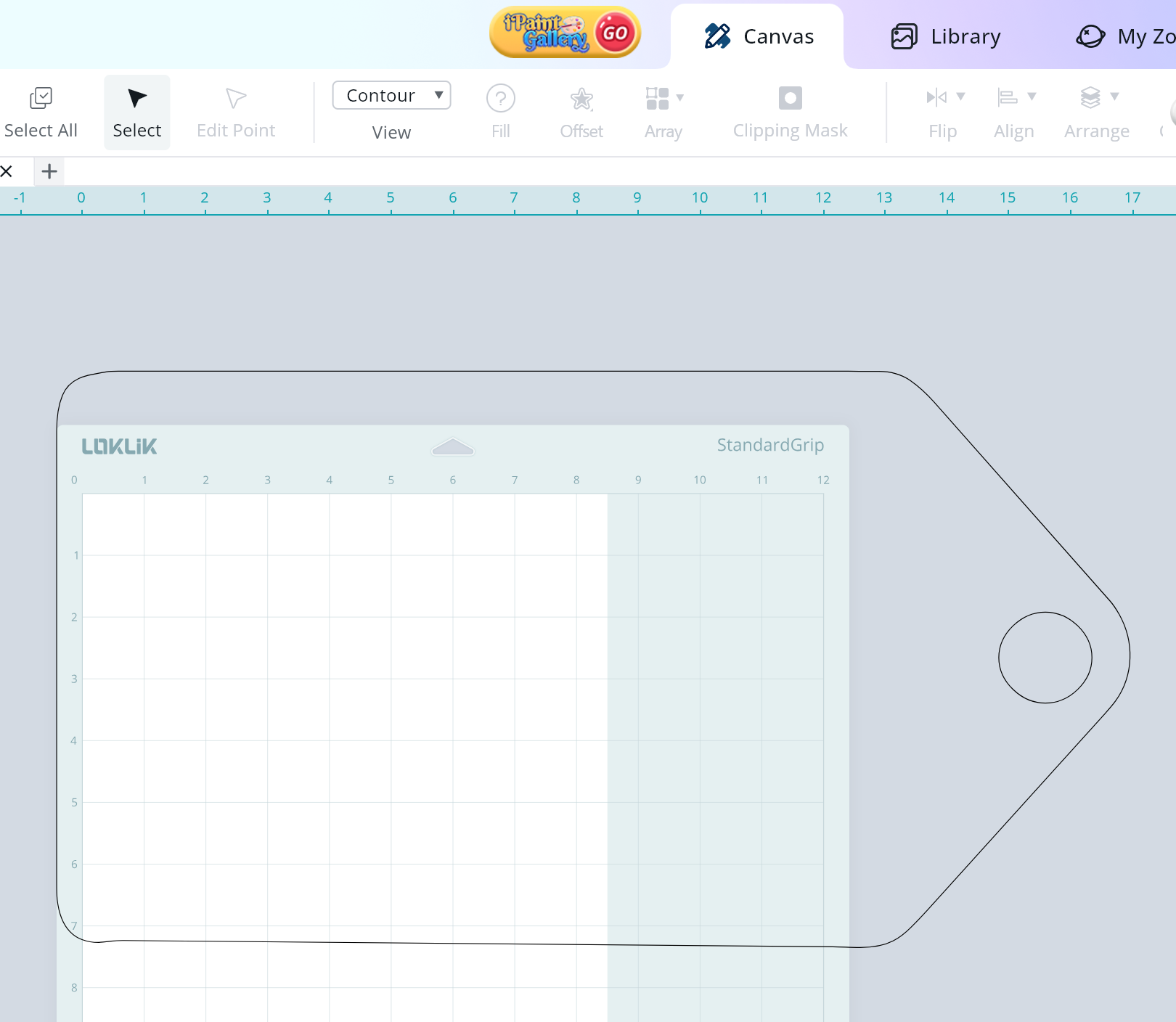Viewport: 1176px width, 1022px height.
Task: Click the Select All icon
Action: tap(41, 99)
